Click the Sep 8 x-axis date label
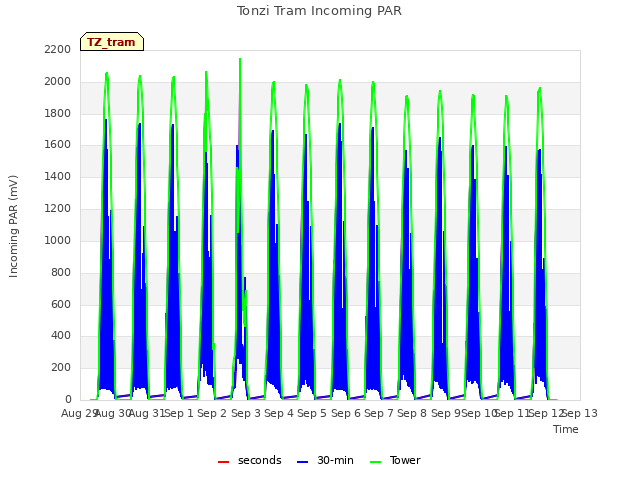This screenshot has width=640, height=480. point(412,413)
